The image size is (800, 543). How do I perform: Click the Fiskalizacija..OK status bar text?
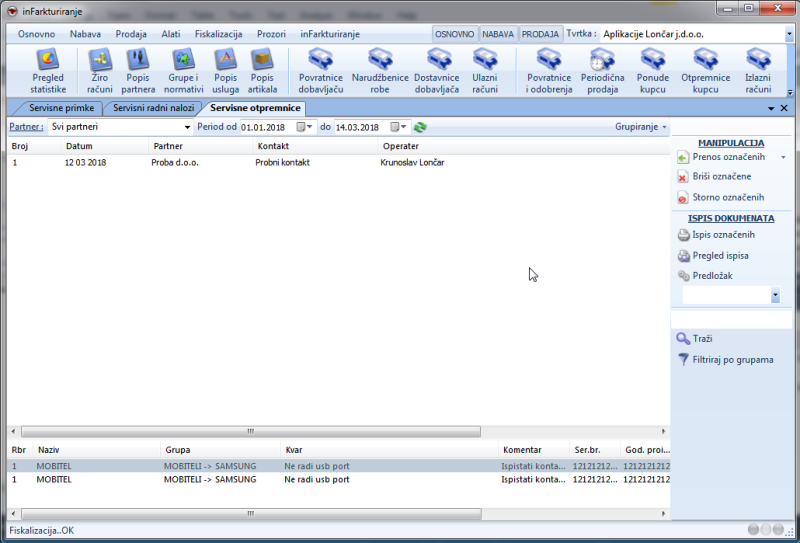tap(42, 531)
